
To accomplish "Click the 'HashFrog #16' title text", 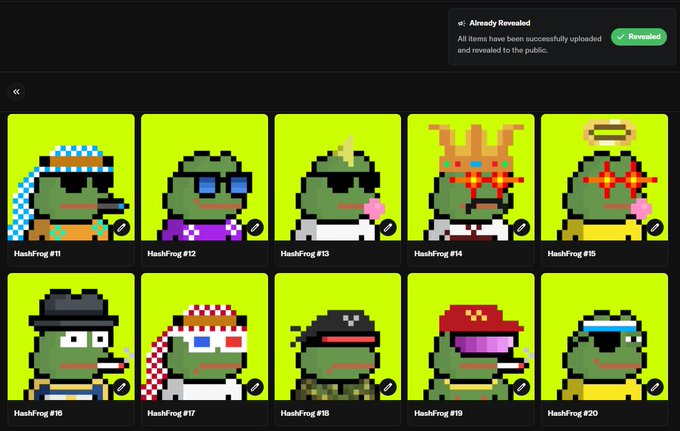I will pos(38,413).
